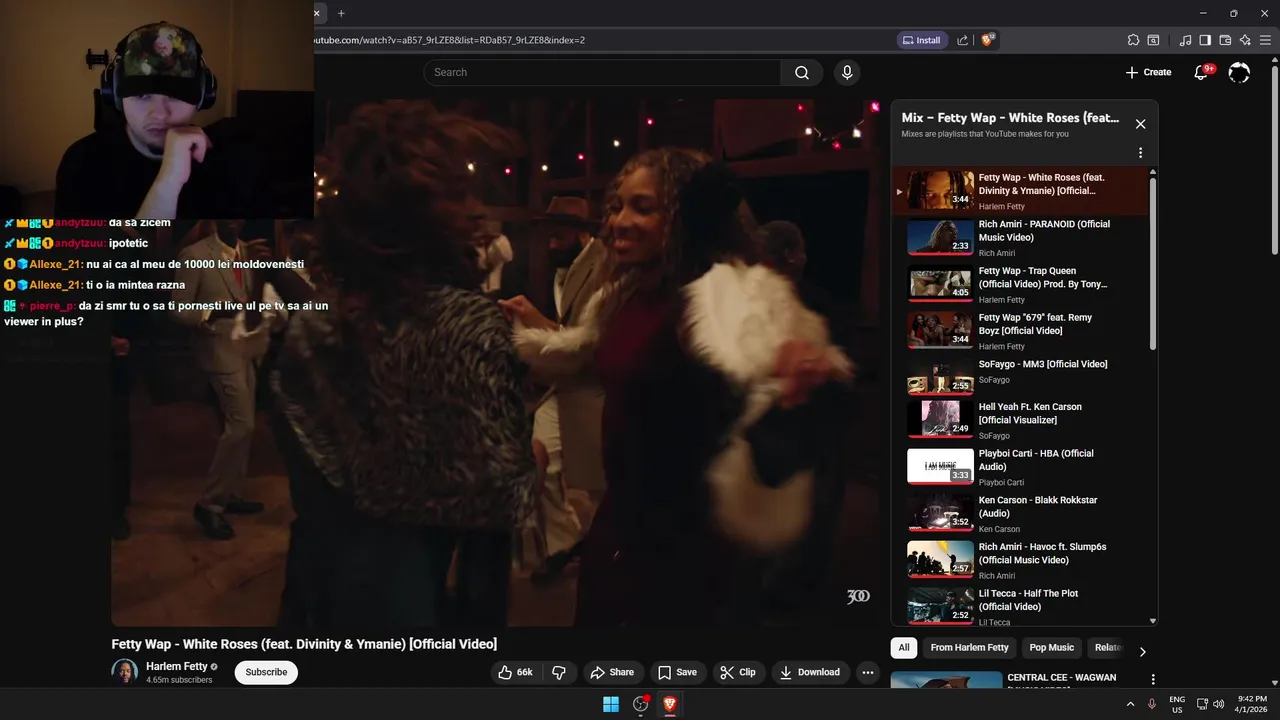Click the Harlem Fetty channel avatar

click(125, 672)
